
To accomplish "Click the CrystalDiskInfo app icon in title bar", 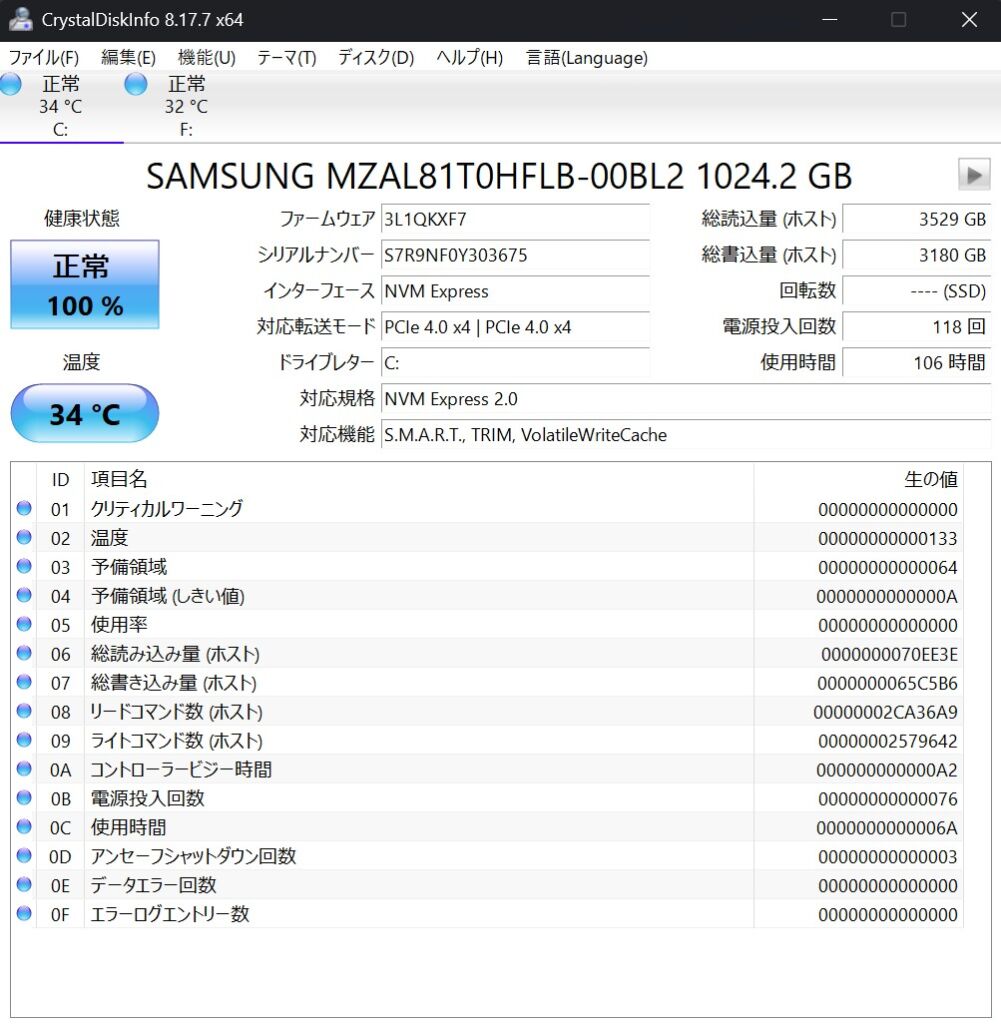I will click(x=20, y=19).
